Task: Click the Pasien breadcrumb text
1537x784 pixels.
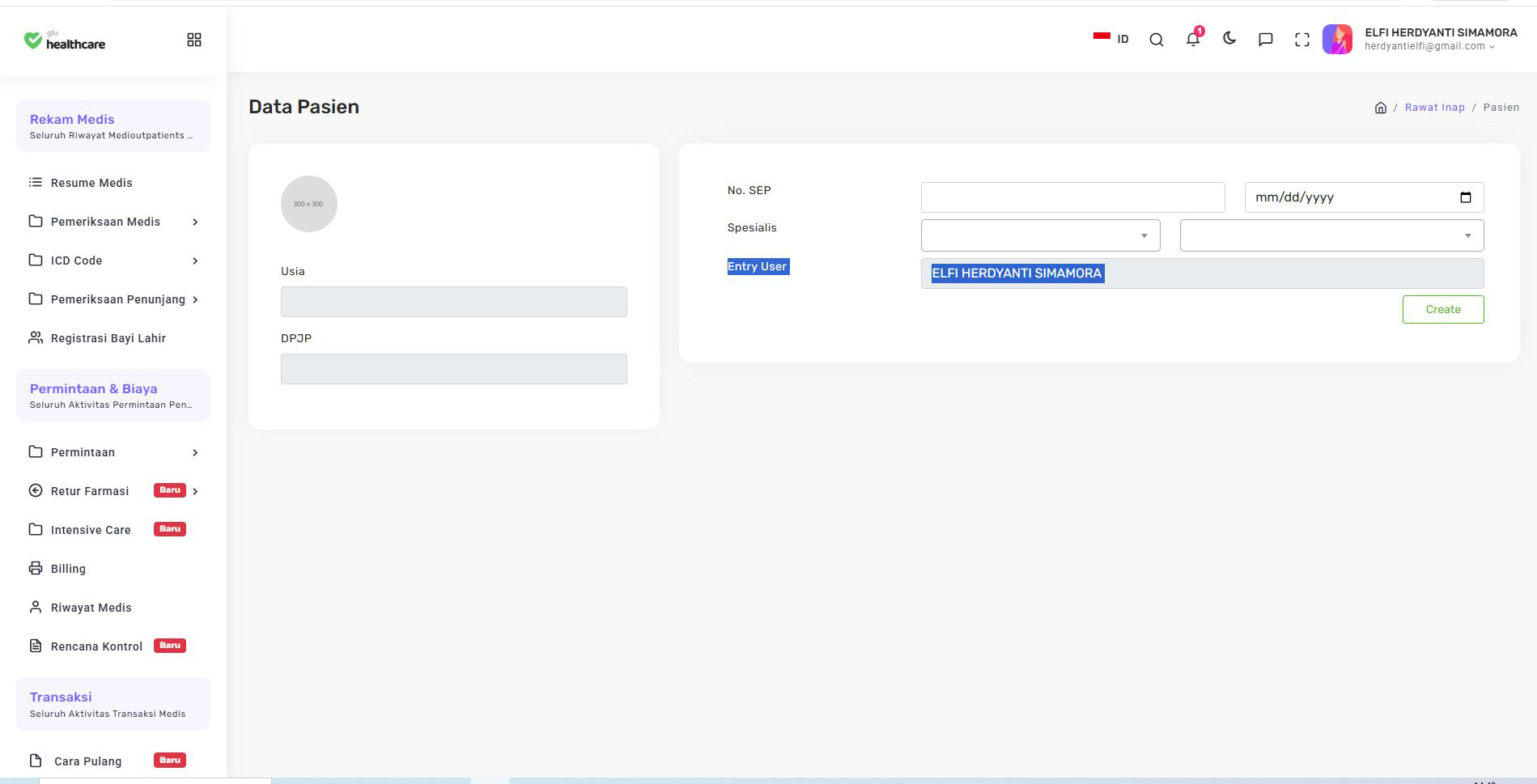Action: click(x=1501, y=108)
